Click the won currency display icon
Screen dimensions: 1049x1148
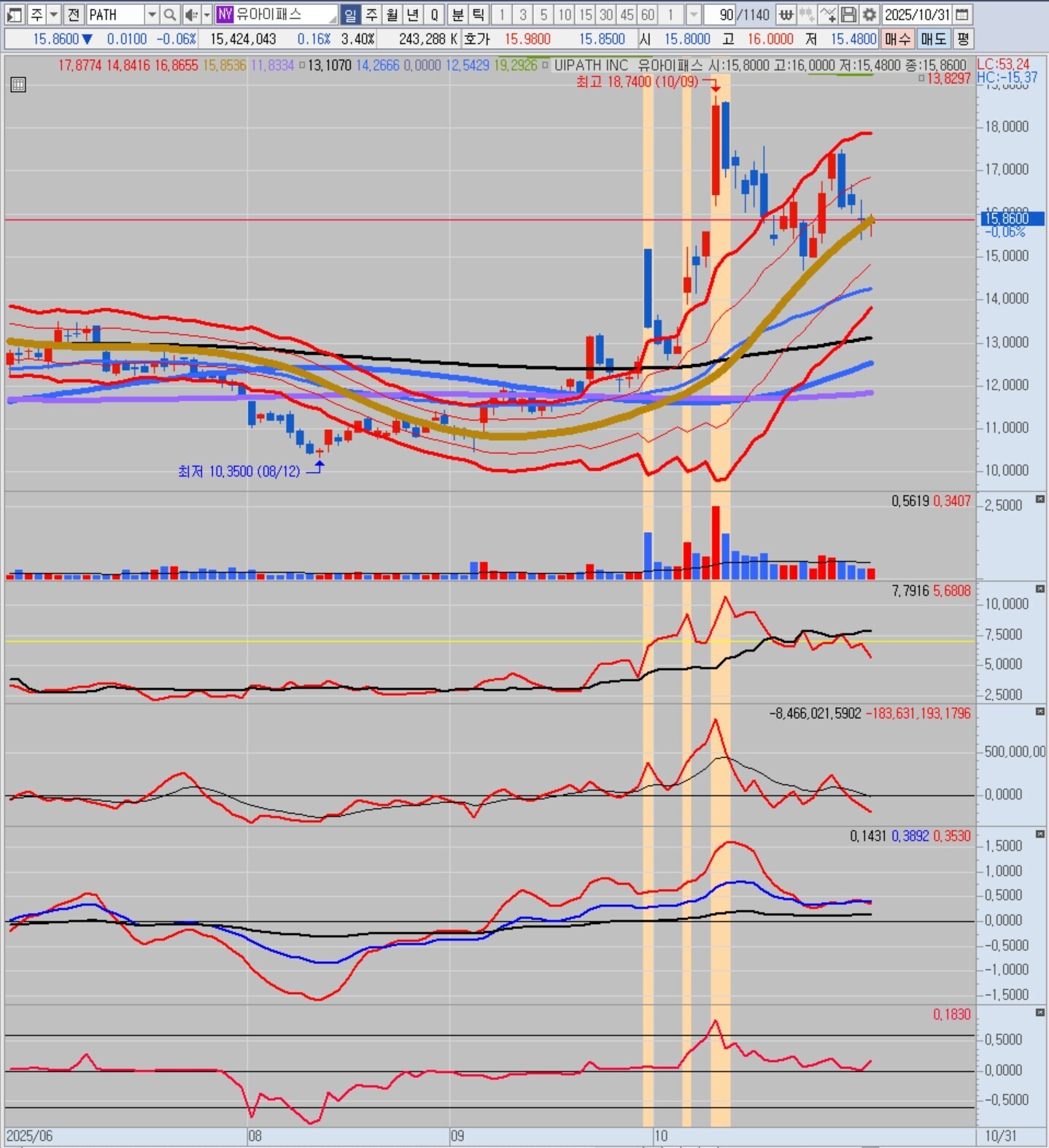point(786,15)
